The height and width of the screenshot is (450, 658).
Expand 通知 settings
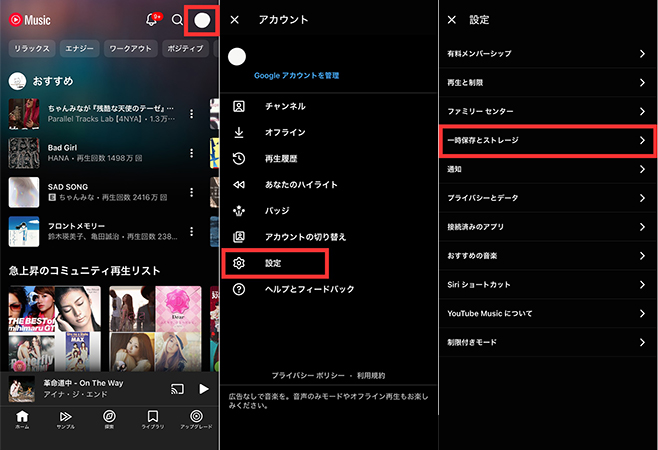pos(548,169)
